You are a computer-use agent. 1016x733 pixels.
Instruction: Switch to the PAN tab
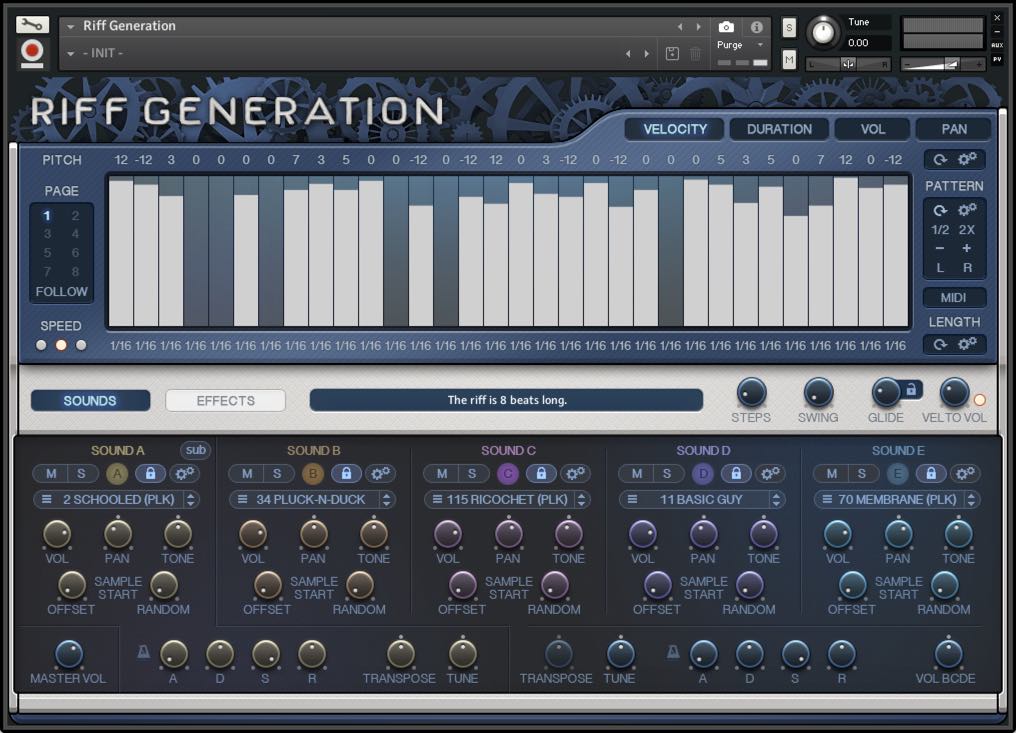954,129
